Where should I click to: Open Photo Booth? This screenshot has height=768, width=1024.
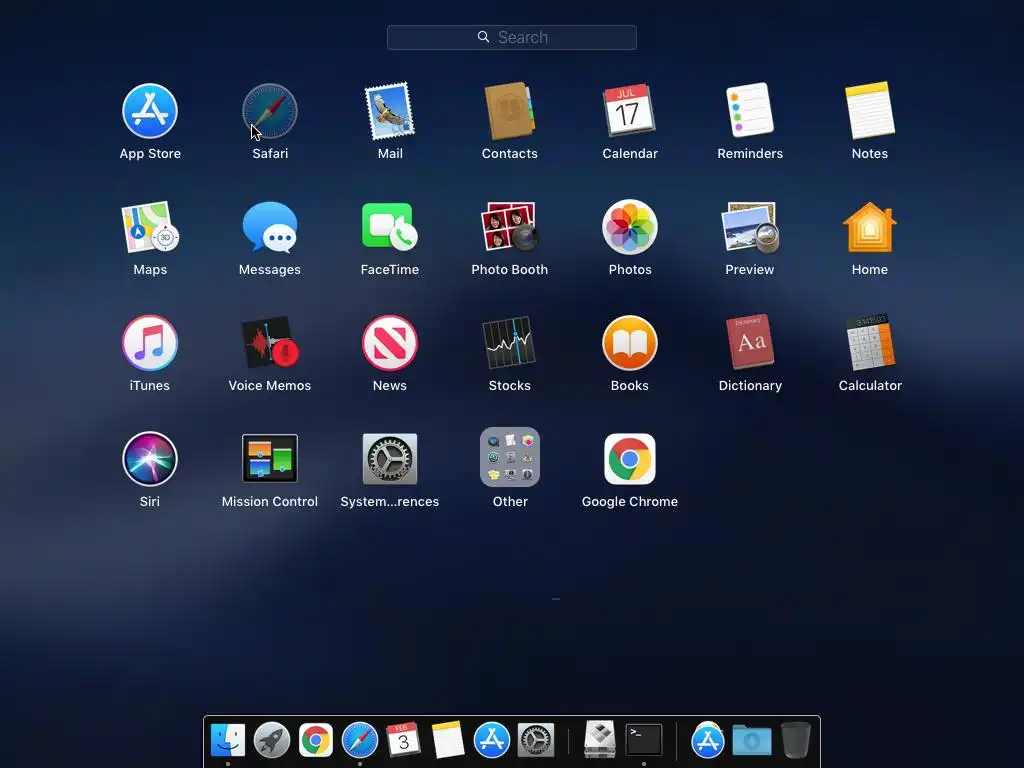tap(509, 227)
